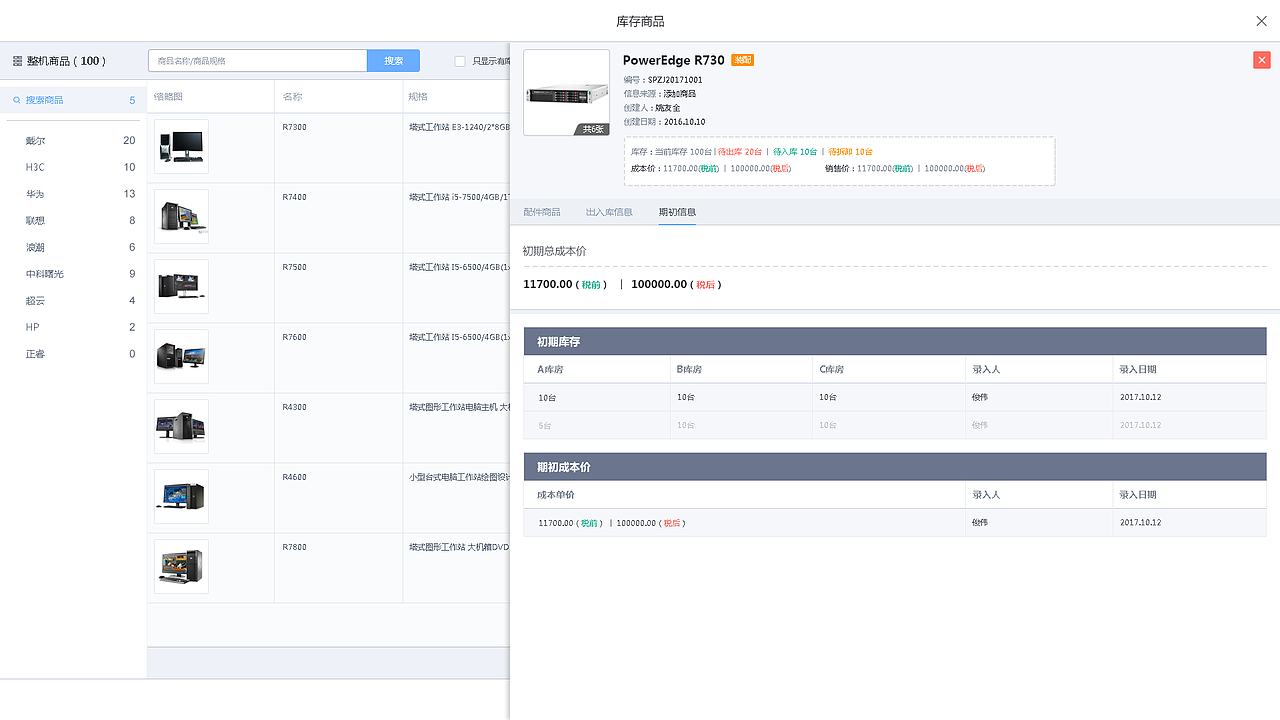Viewport: 1280px width, 720px height.
Task: Click the R4600 product name
Action: pyautogui.click(x=295, y=477)
